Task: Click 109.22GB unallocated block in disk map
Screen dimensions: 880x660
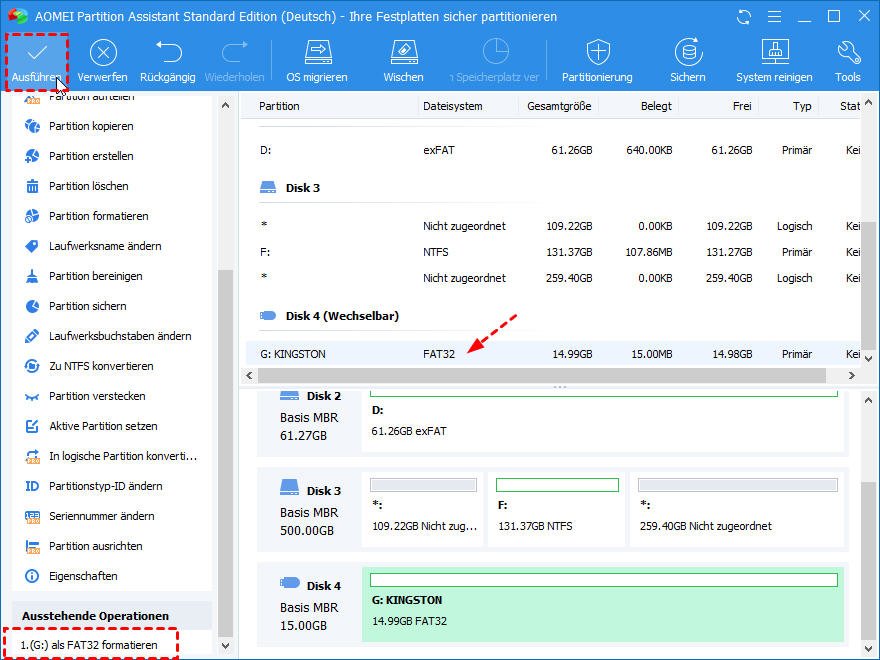Action: (423, 508)
